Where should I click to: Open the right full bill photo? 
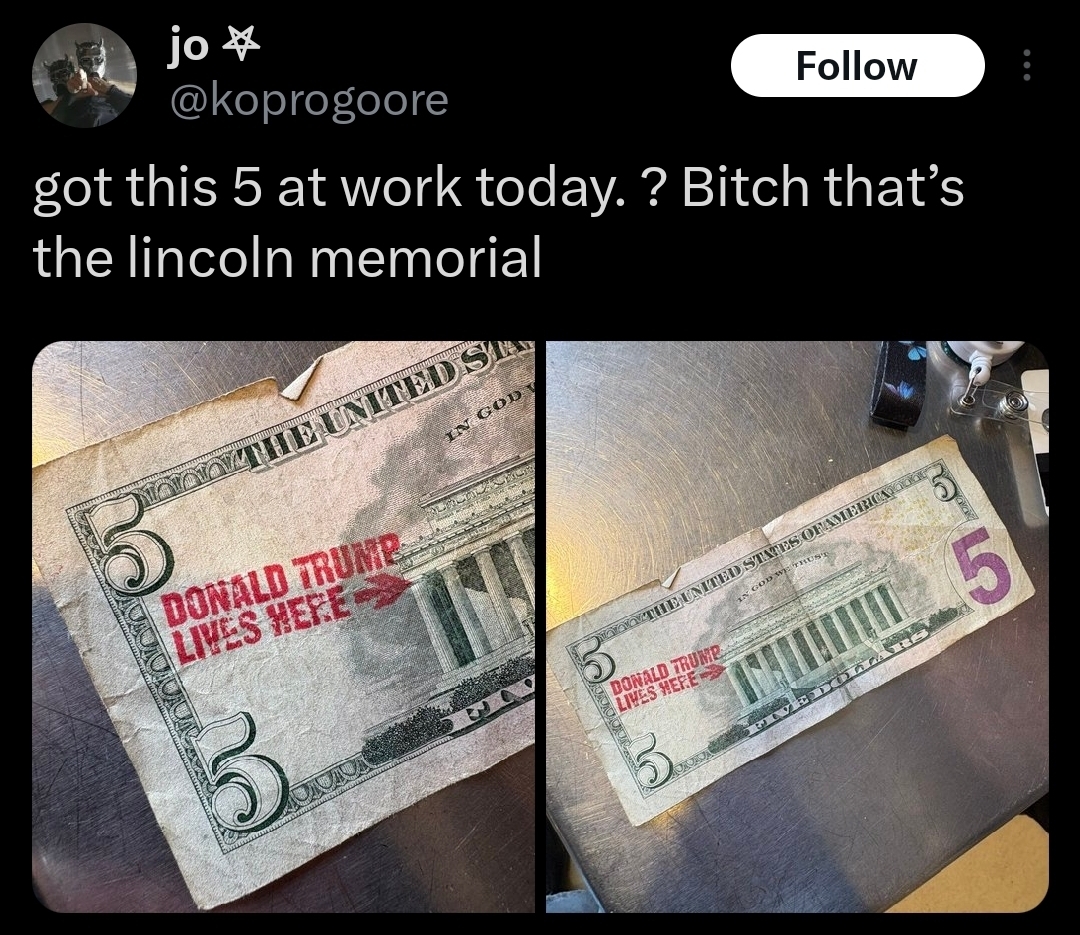pyautogui.click(x=797, y=626)
